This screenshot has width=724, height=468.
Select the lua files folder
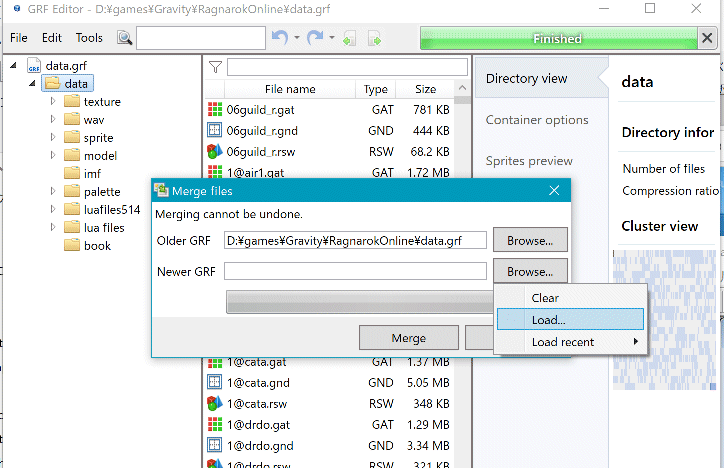(94, 228)
